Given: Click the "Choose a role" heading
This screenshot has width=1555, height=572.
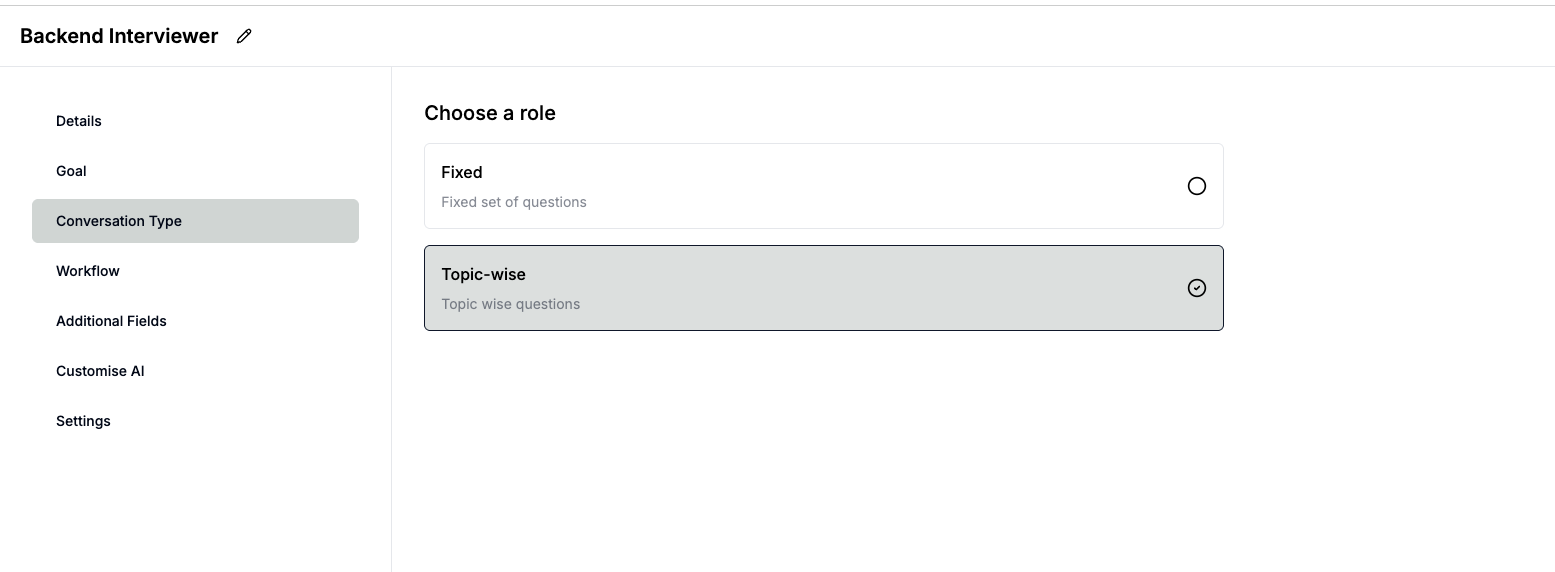Looking at the screenshot, I should pos(489,113).
